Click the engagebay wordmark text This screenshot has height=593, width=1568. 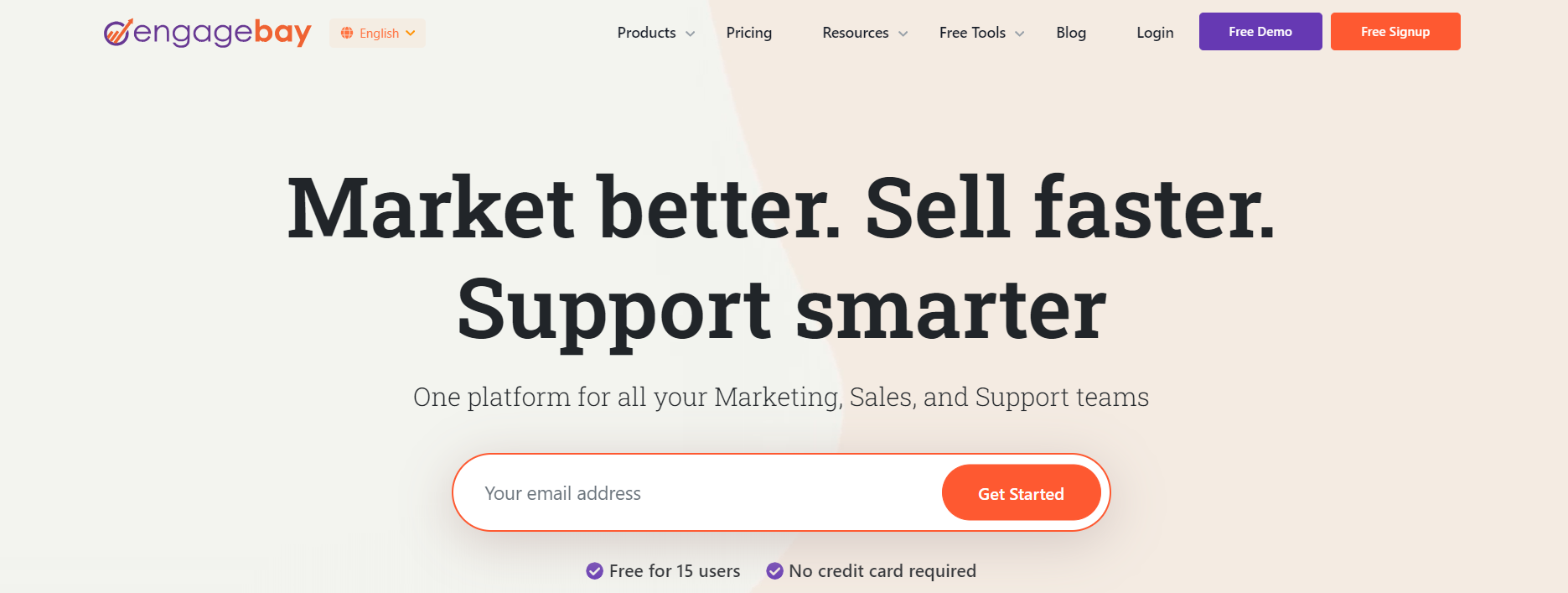click(222, 33)
